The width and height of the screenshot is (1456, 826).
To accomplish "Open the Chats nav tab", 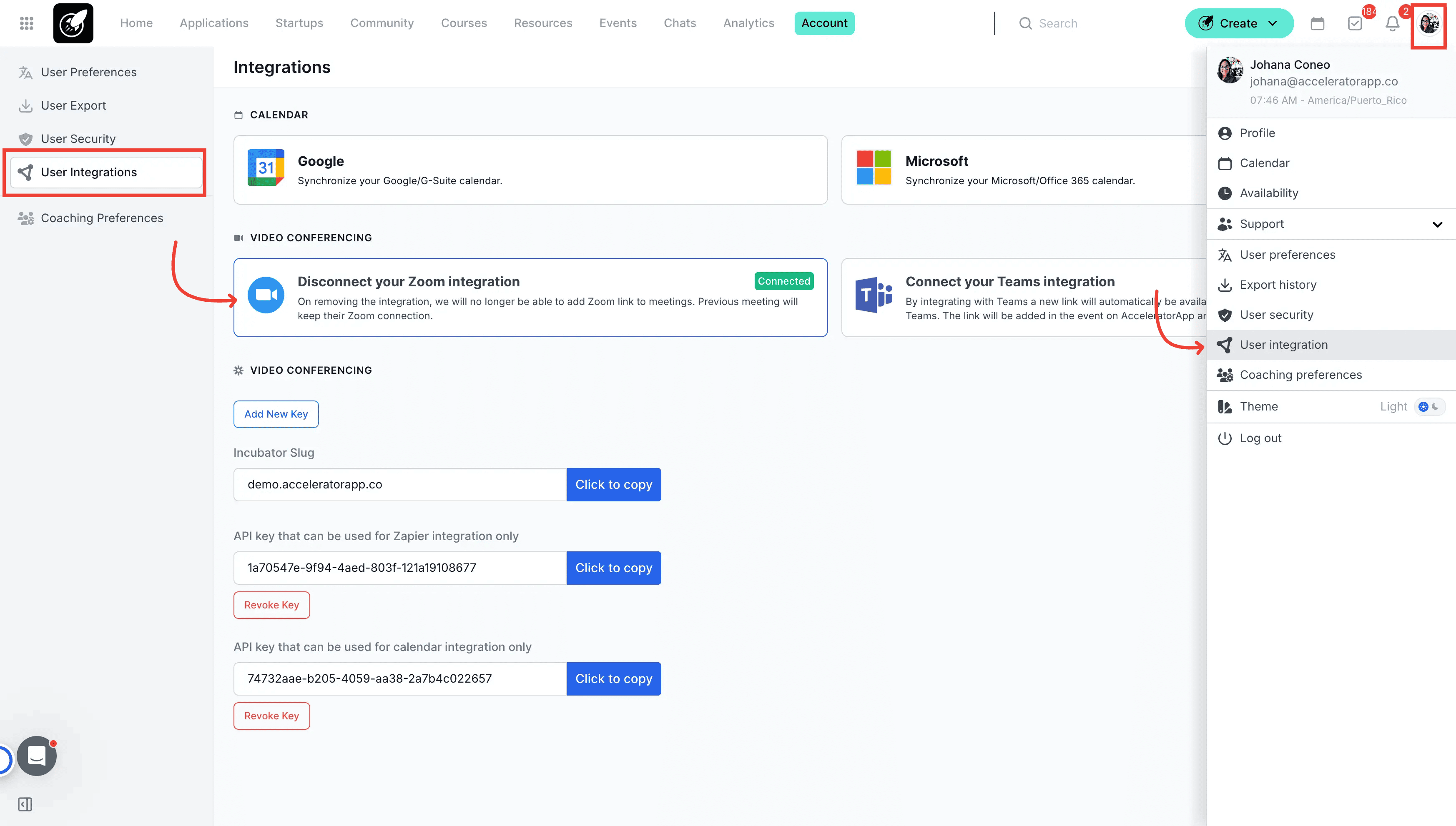I will click(x=680, y=23).
